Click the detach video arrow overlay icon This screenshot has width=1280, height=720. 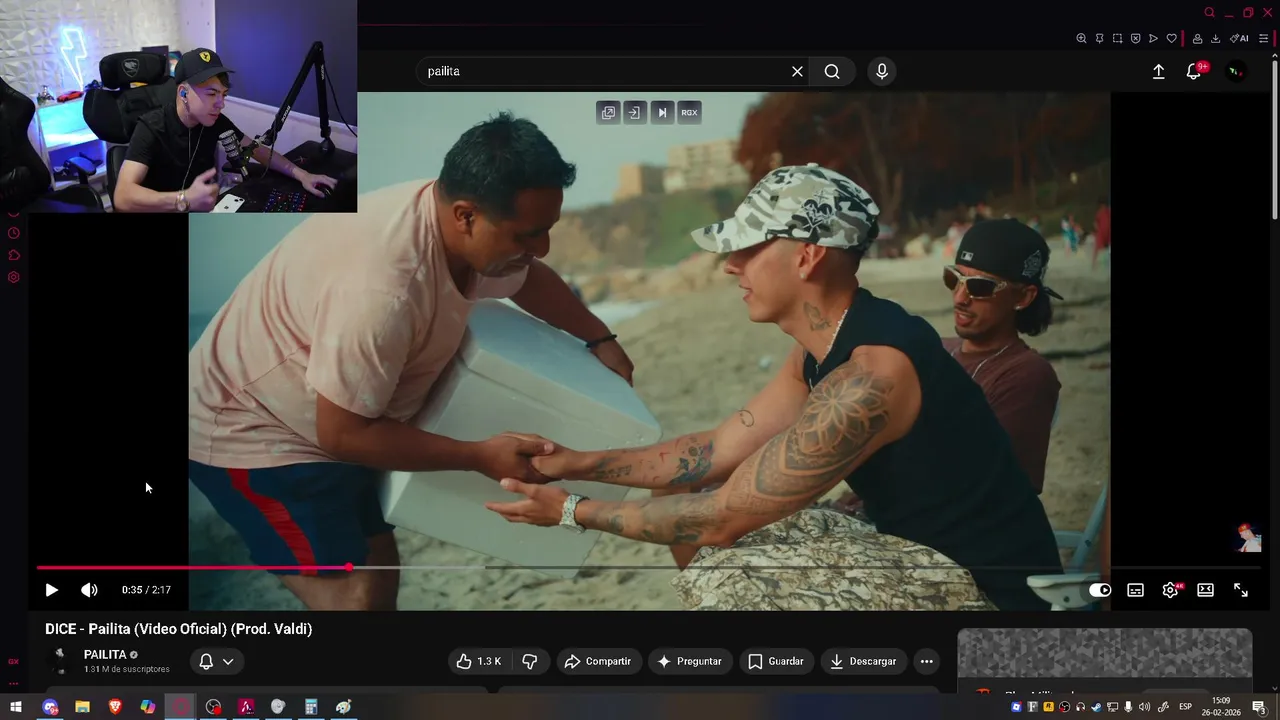(x=634, y=113)
